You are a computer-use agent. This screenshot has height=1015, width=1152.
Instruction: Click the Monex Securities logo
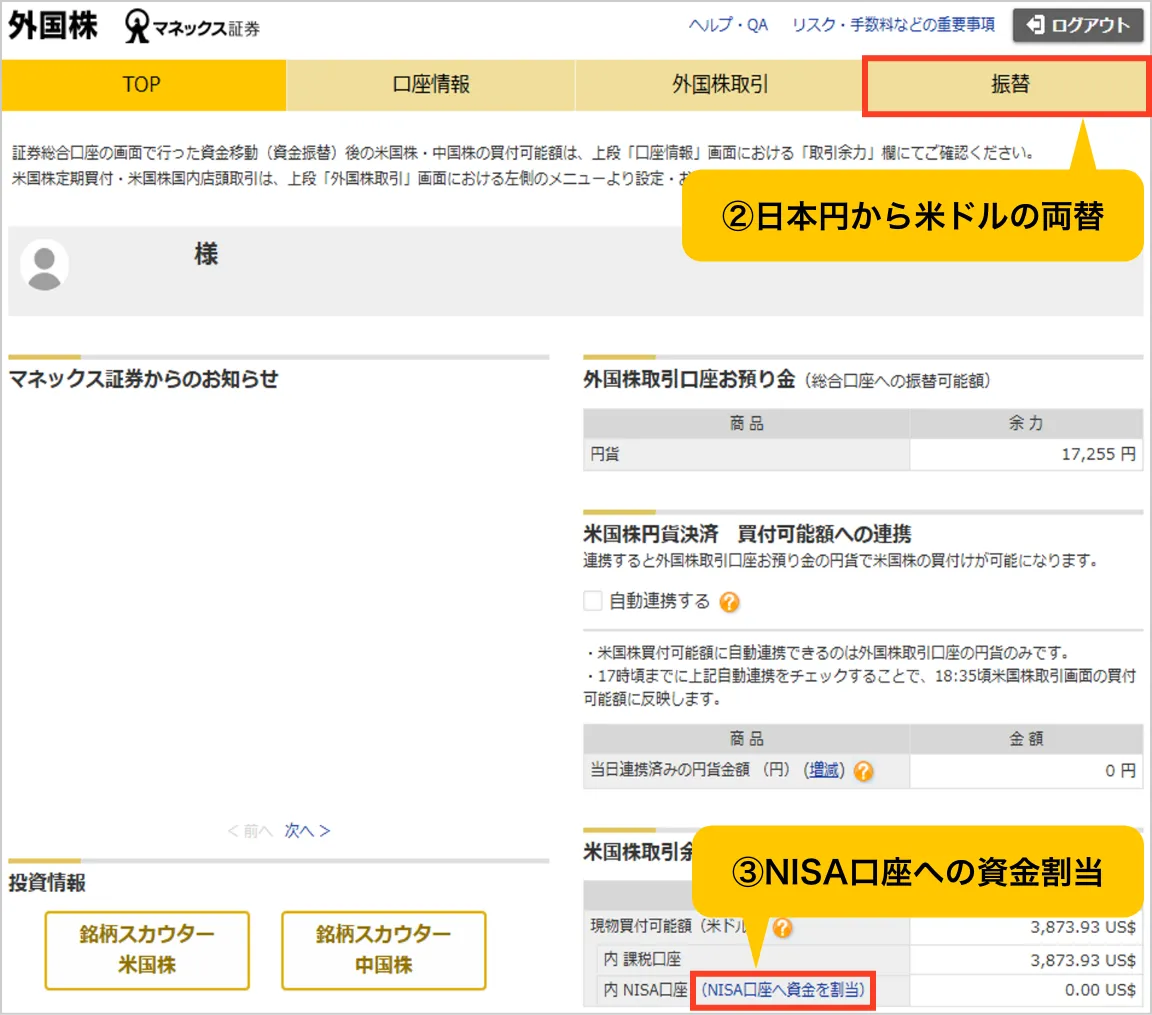[x=192, y=27]
